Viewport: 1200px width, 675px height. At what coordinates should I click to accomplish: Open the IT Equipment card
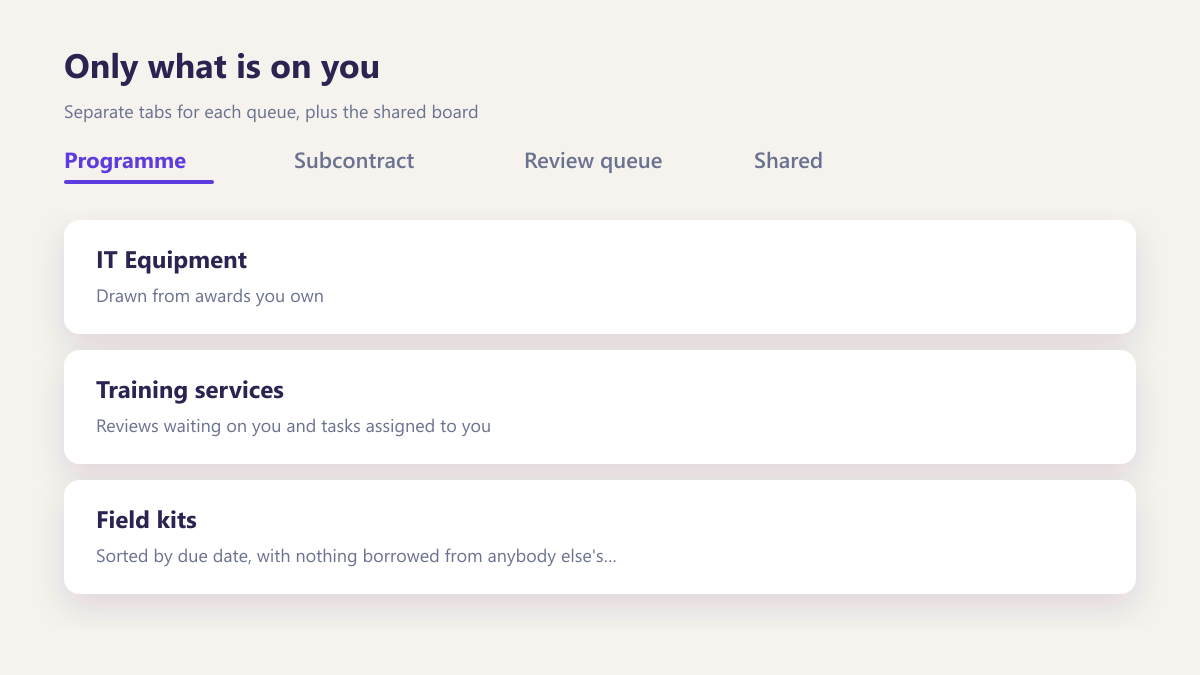(600, 277)
